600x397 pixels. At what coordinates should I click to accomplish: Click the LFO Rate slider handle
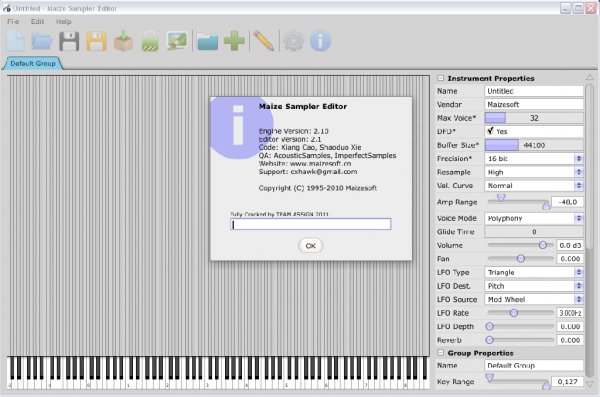pyautogui.click(x=514, y=313)
